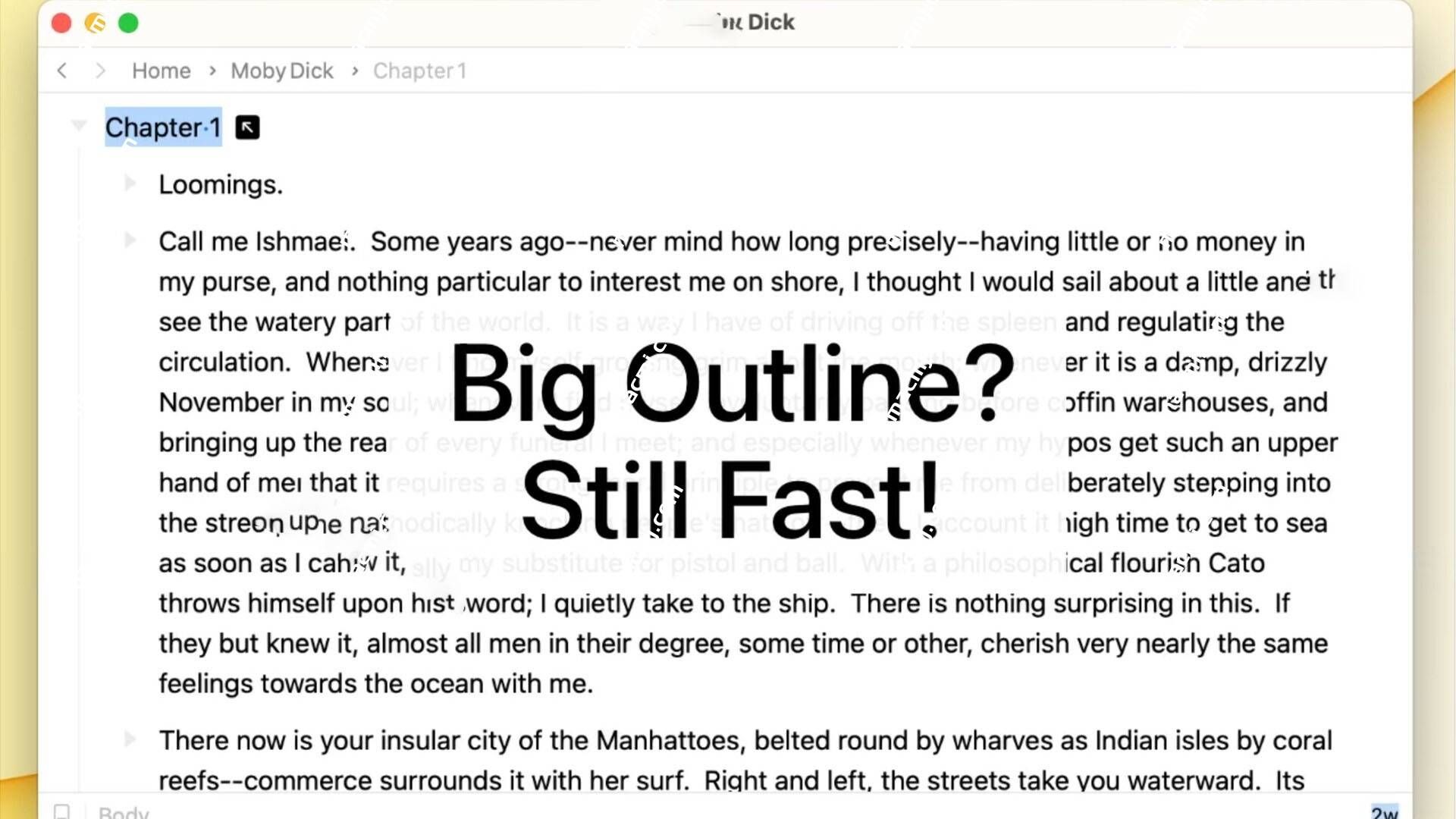Click the back navigation arrow icon
This screenshot has width=1456, height=819.
point(62,70)
